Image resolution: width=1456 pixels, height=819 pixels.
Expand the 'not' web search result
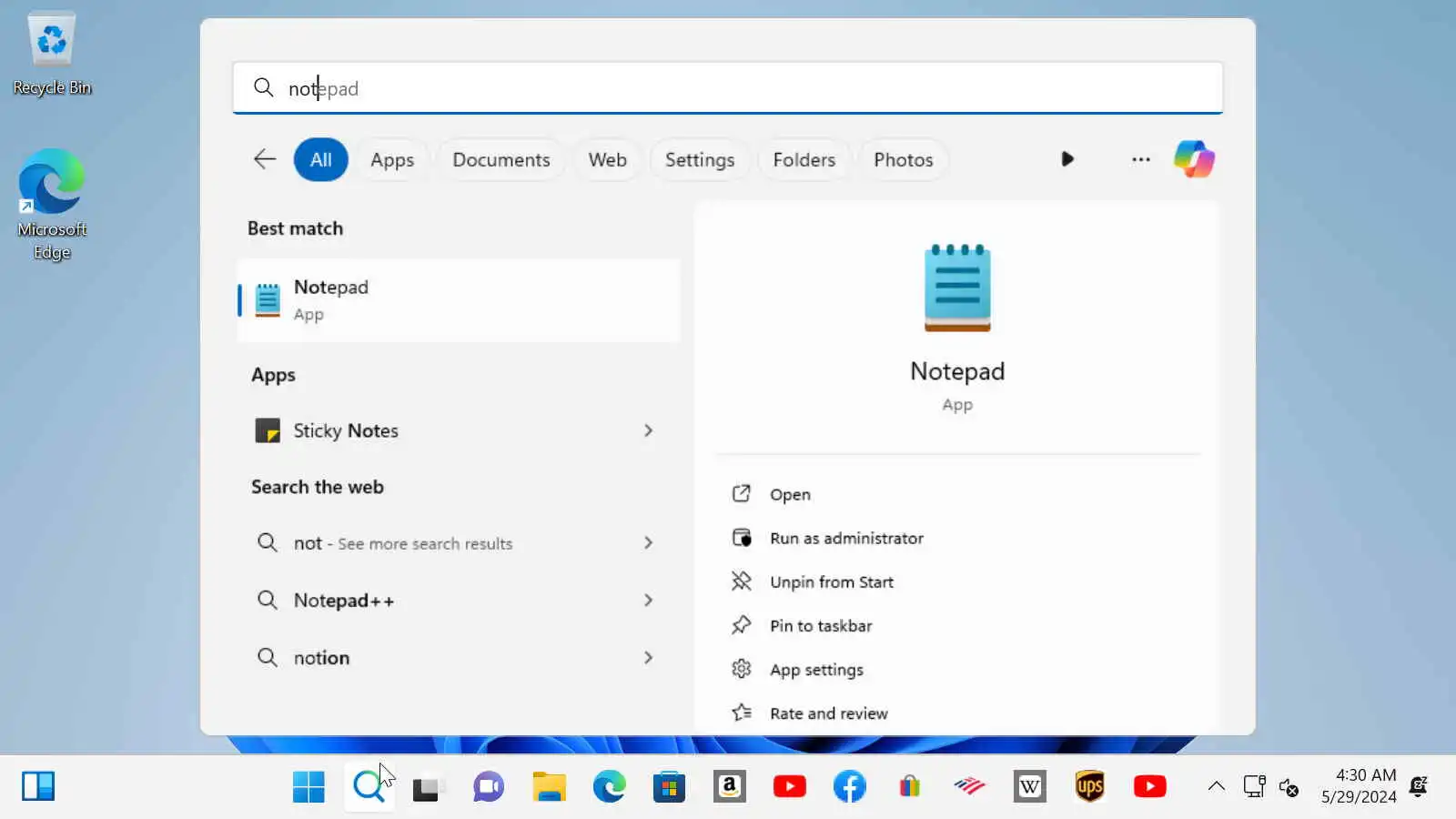point(648,543)
